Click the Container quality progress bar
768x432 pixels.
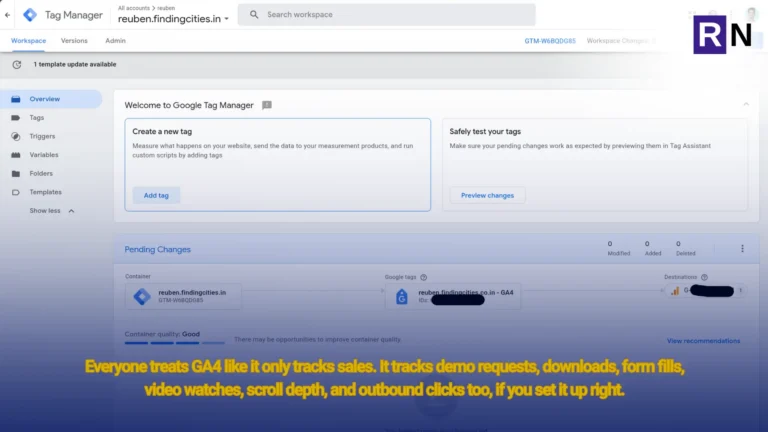click(x=174, y=343)
